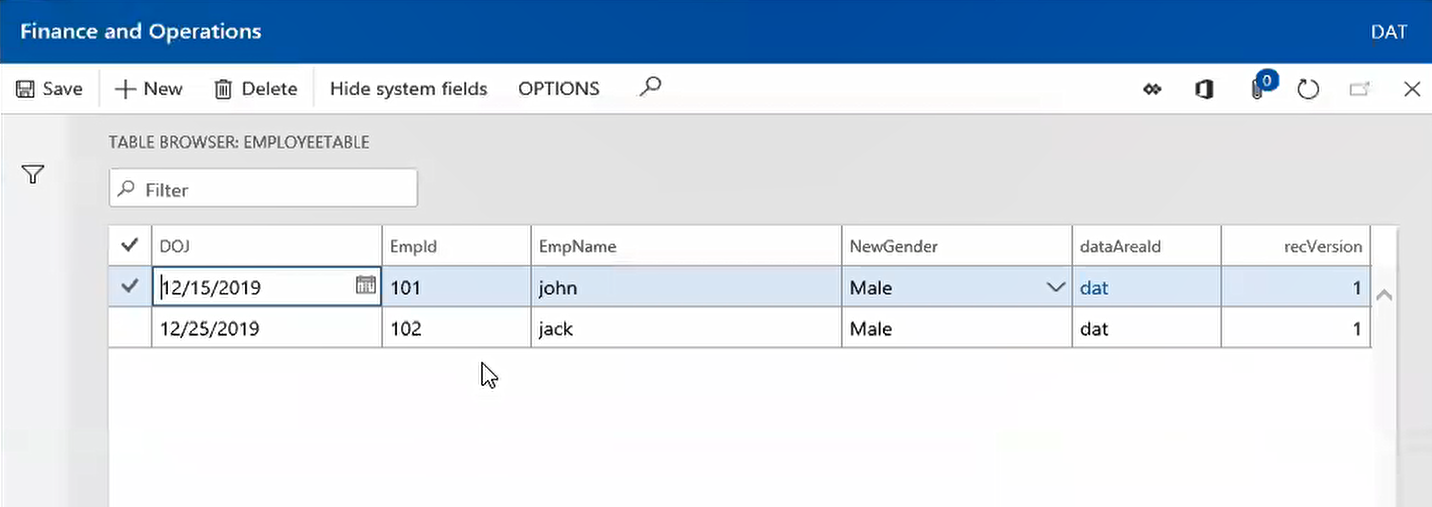Screen dimensions: 1432x507
Task: Close the table browser form
Action: (x=1412, y=89)
